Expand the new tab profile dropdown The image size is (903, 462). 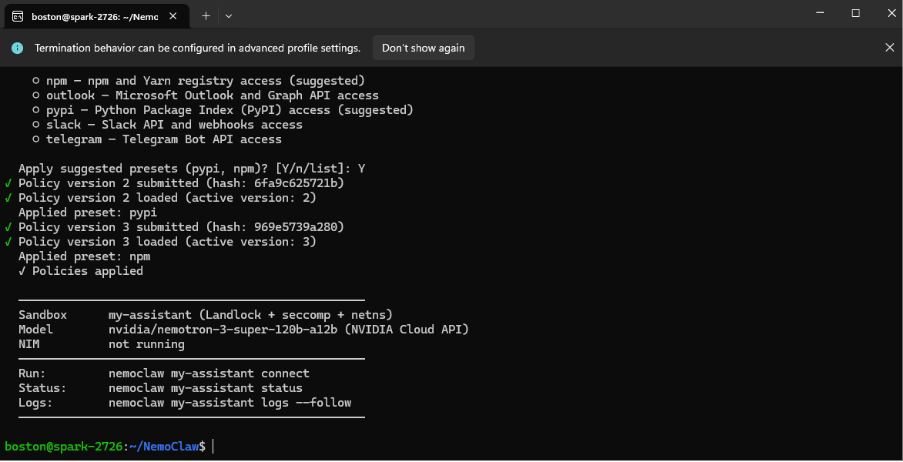click(229, 16)
